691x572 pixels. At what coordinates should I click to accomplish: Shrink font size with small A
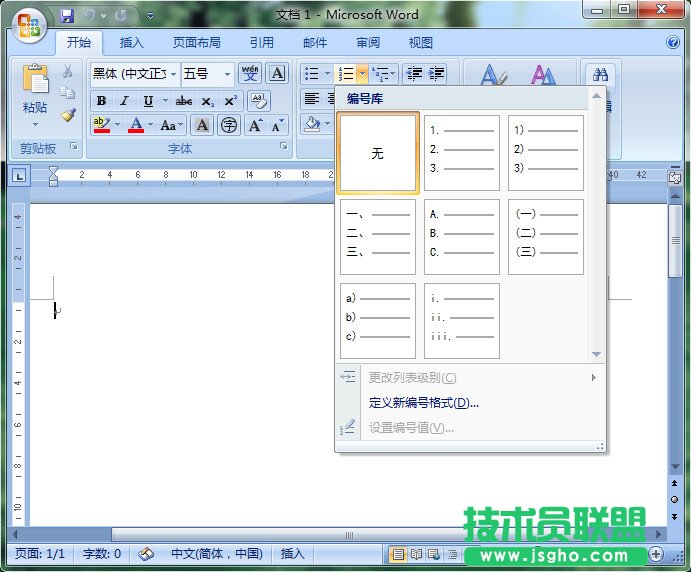click(x=278, y=125)
